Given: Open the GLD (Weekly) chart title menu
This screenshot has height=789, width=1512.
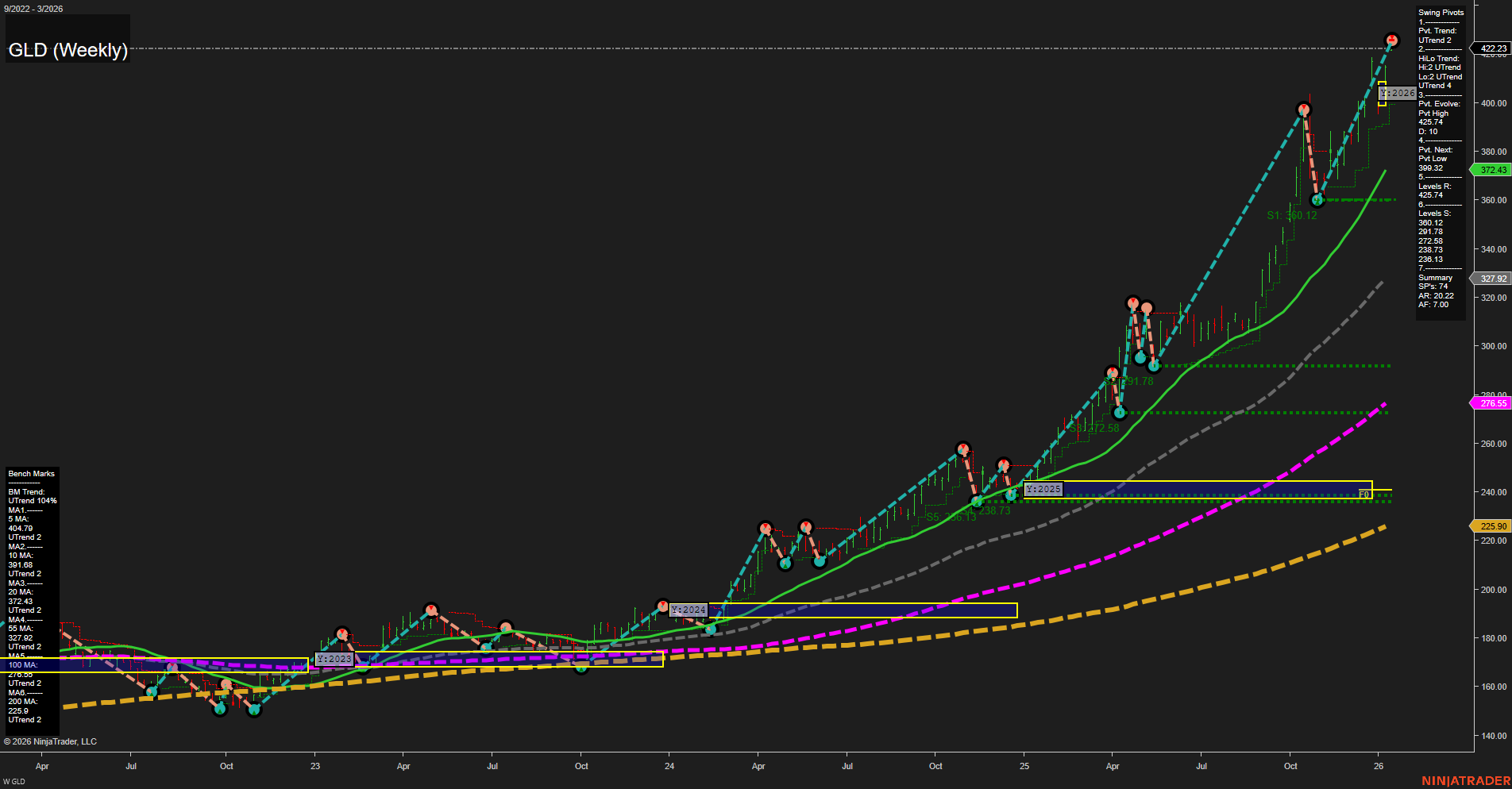Looking at the screenshot, I should 67,49.
